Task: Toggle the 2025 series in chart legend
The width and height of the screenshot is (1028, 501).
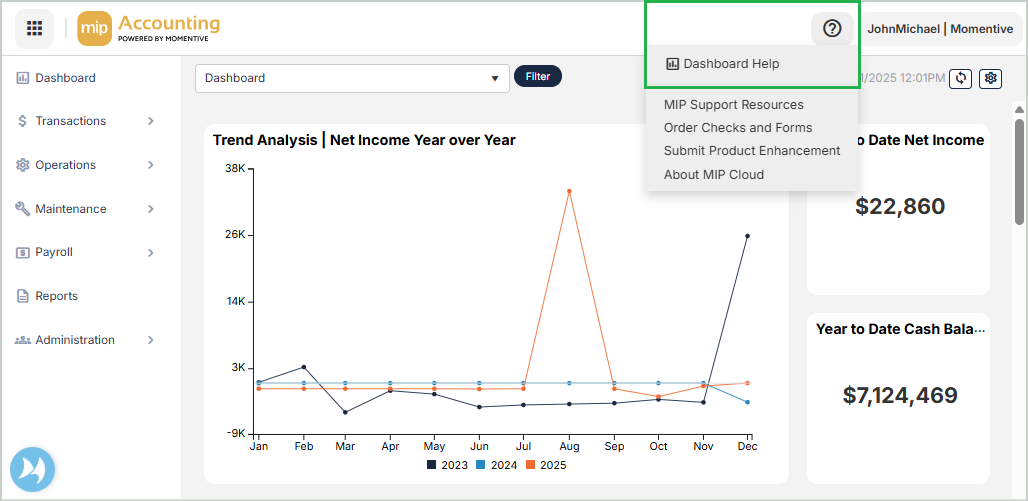Action: [545, 465]
